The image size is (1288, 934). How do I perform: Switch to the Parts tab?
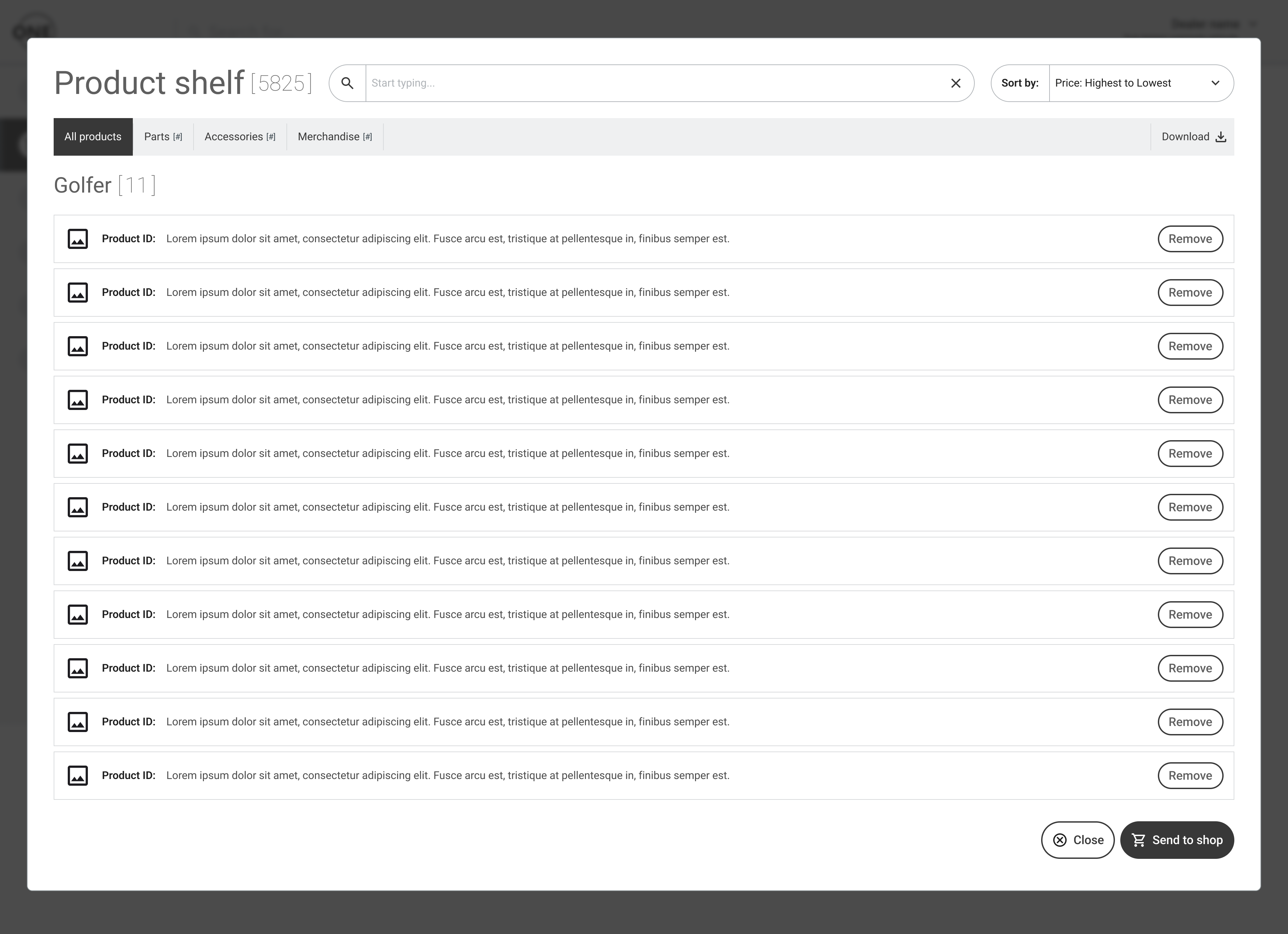point(163,137)
